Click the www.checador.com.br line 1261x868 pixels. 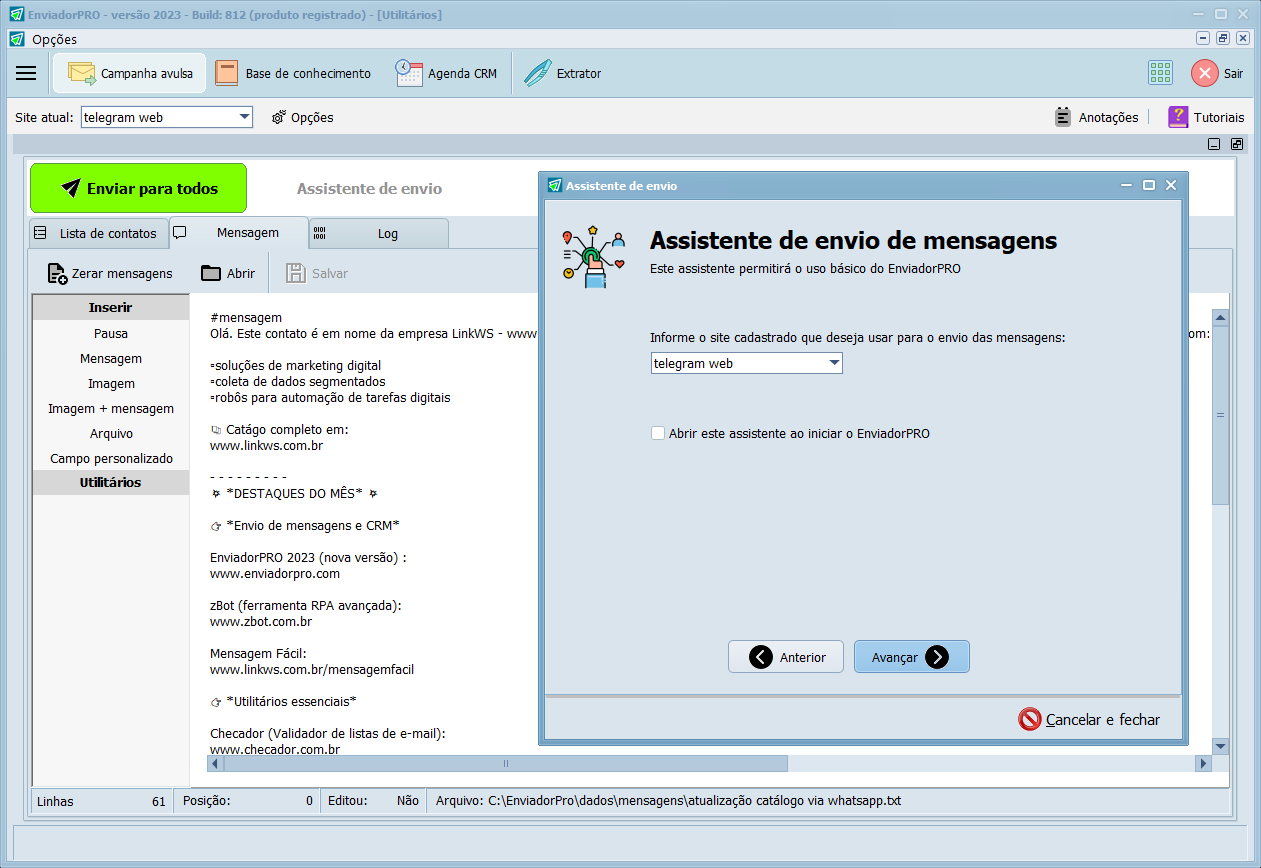click(275, 749)
